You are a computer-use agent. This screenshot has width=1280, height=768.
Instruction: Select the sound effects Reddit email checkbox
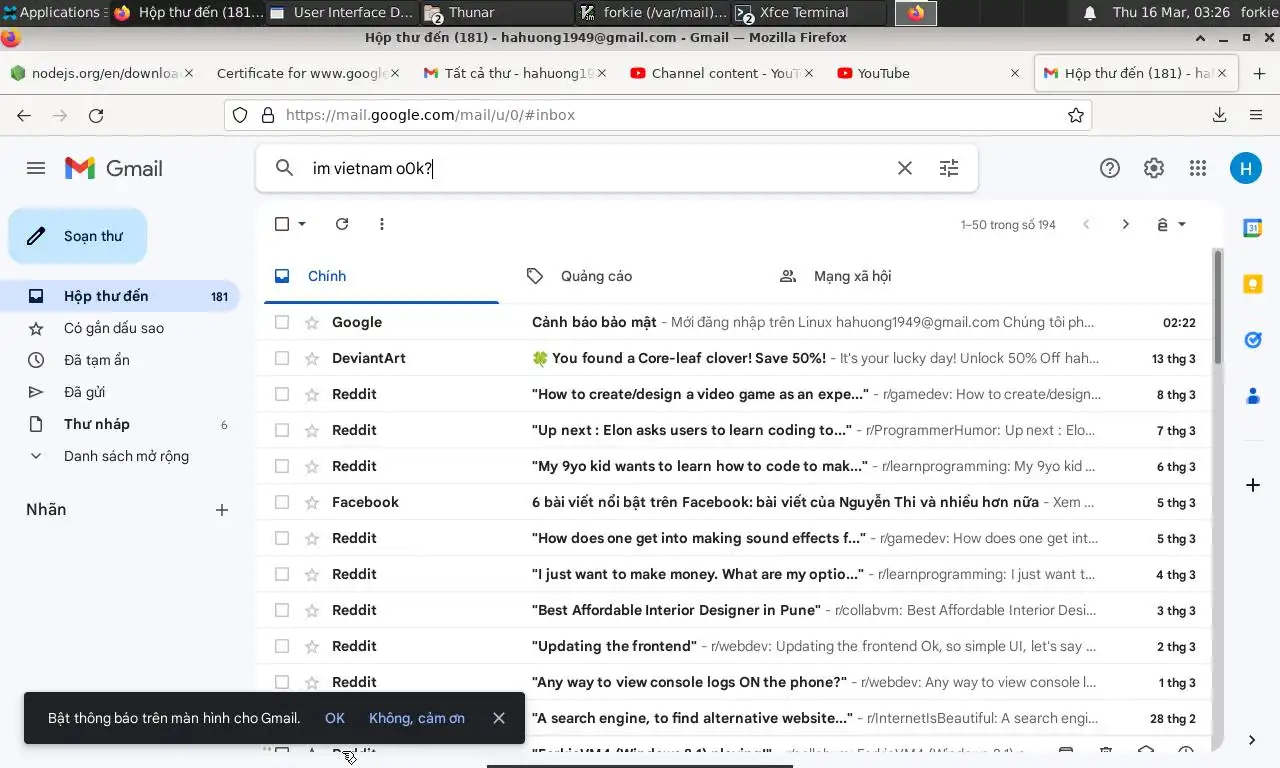click(282, 538)
